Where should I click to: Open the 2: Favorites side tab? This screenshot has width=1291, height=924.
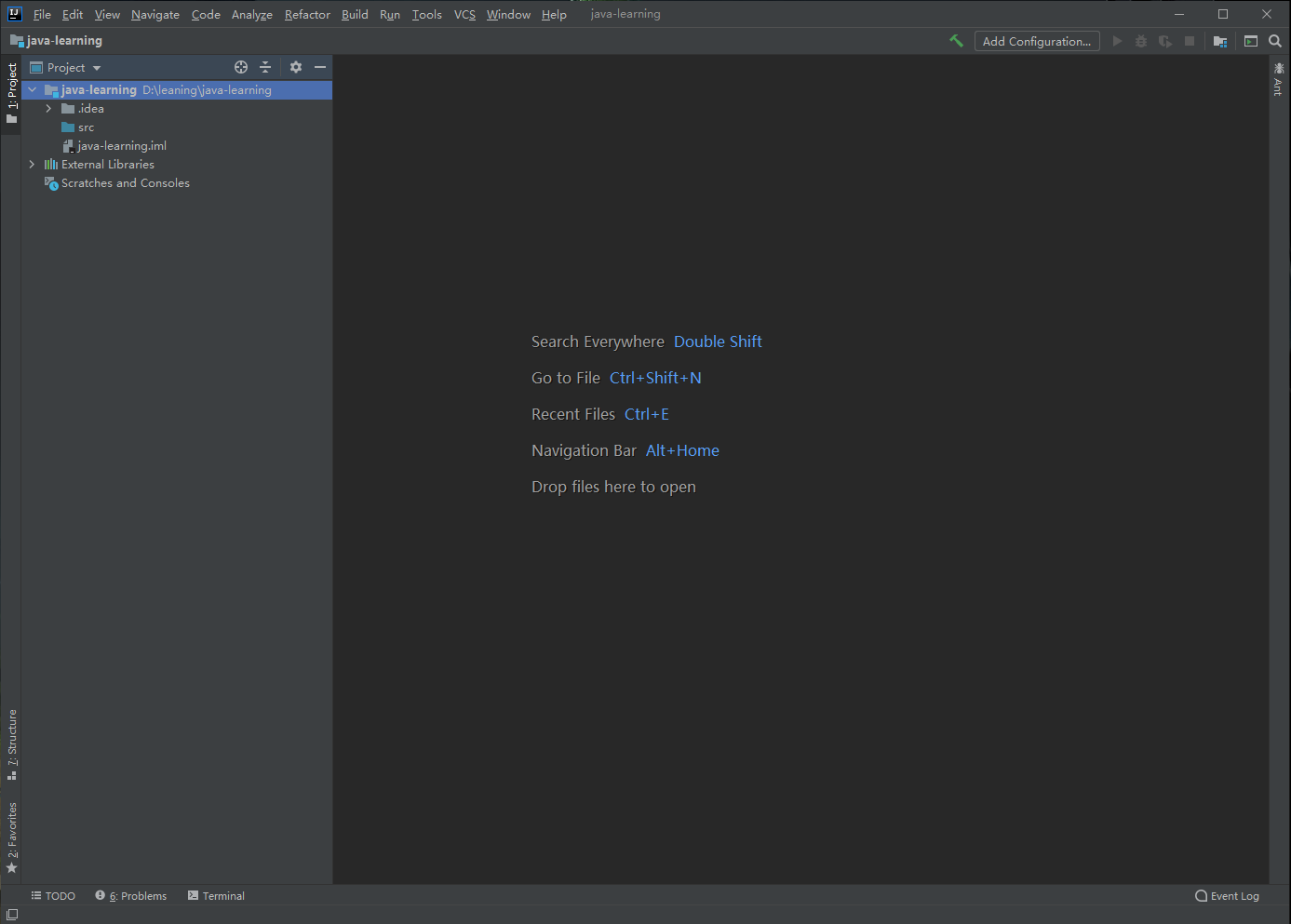pos(11,837)
